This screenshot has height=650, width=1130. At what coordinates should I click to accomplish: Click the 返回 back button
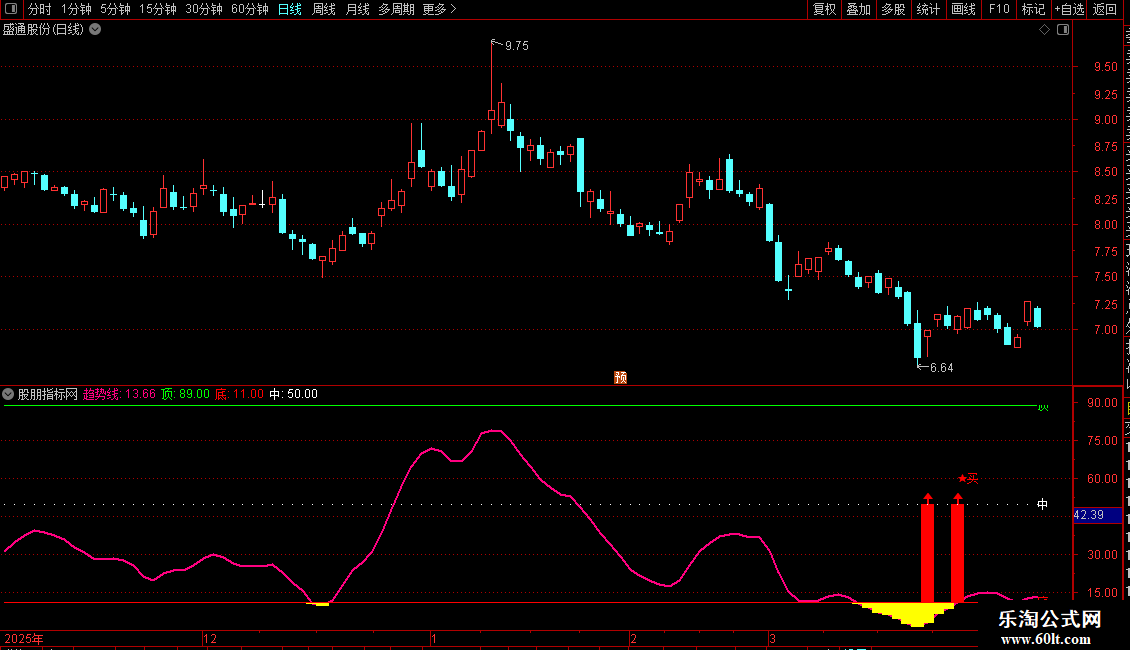pyautogui.click(x=1105, y=10)
